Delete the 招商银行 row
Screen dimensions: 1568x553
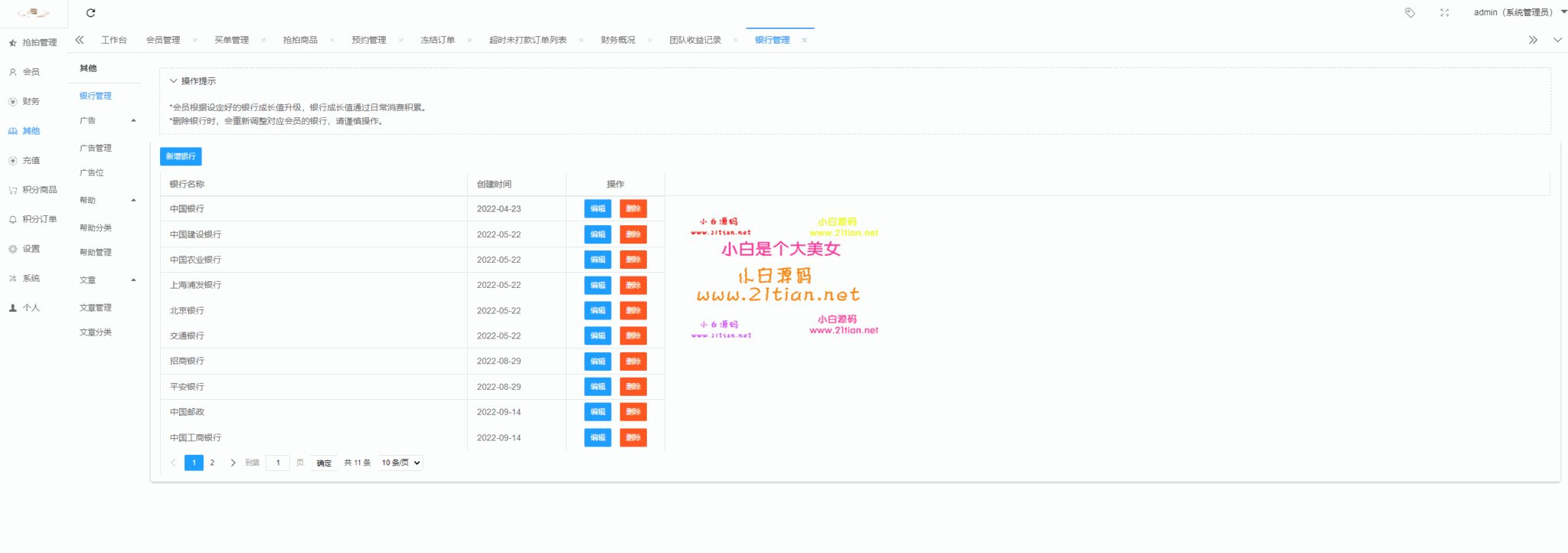[633, 361]
